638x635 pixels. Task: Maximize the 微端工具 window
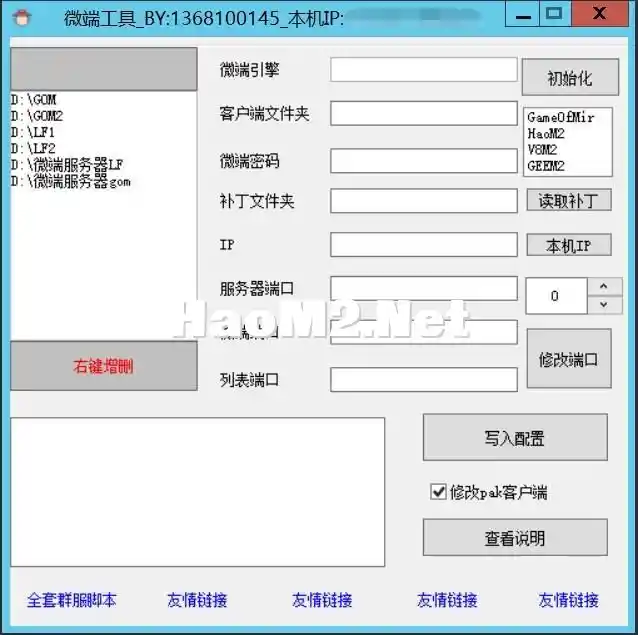tap(555, 14)
